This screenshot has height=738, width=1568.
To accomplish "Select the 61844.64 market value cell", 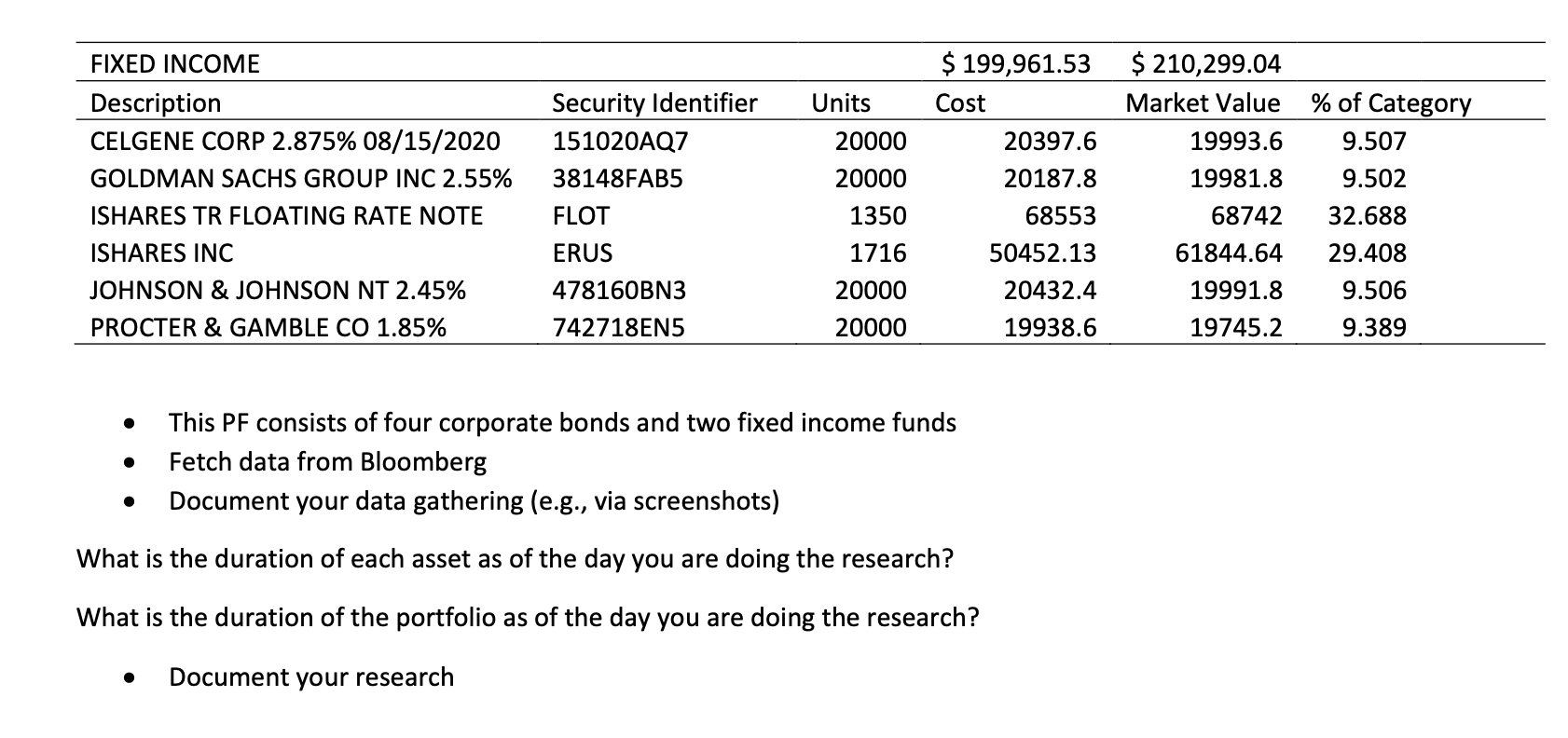I will click(x=1228, y=253).
